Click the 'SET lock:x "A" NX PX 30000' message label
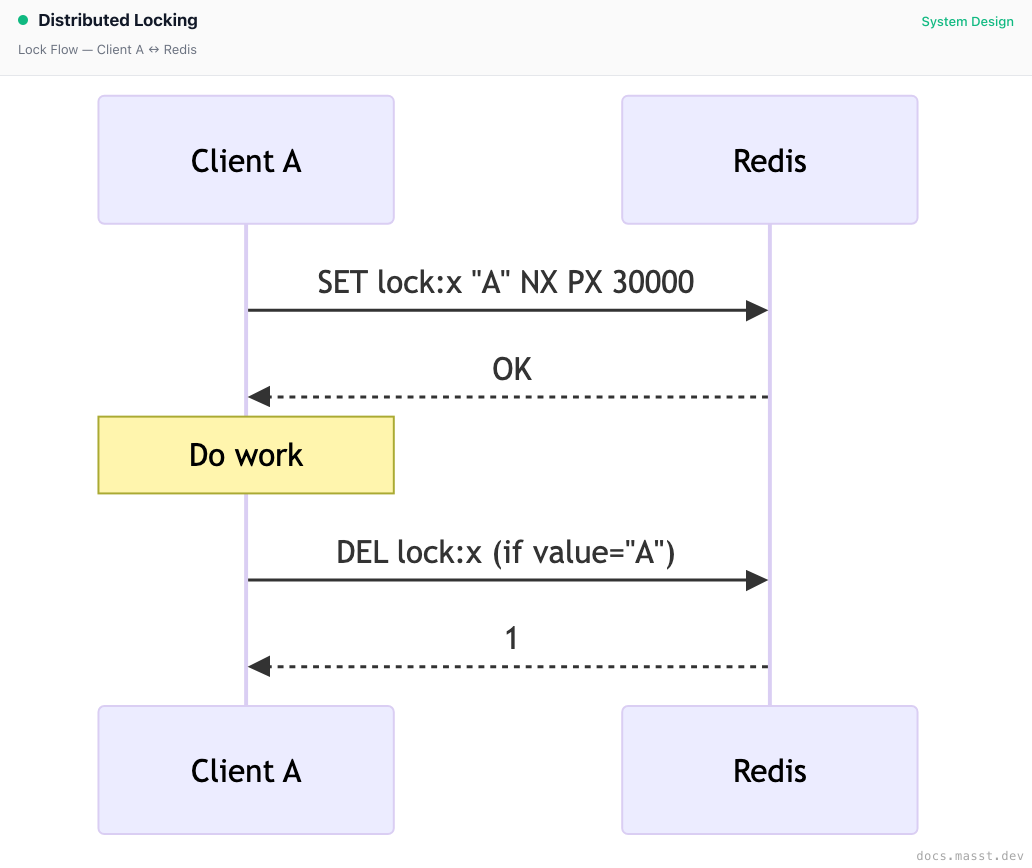1032x868 pixels. click(505, 282)
